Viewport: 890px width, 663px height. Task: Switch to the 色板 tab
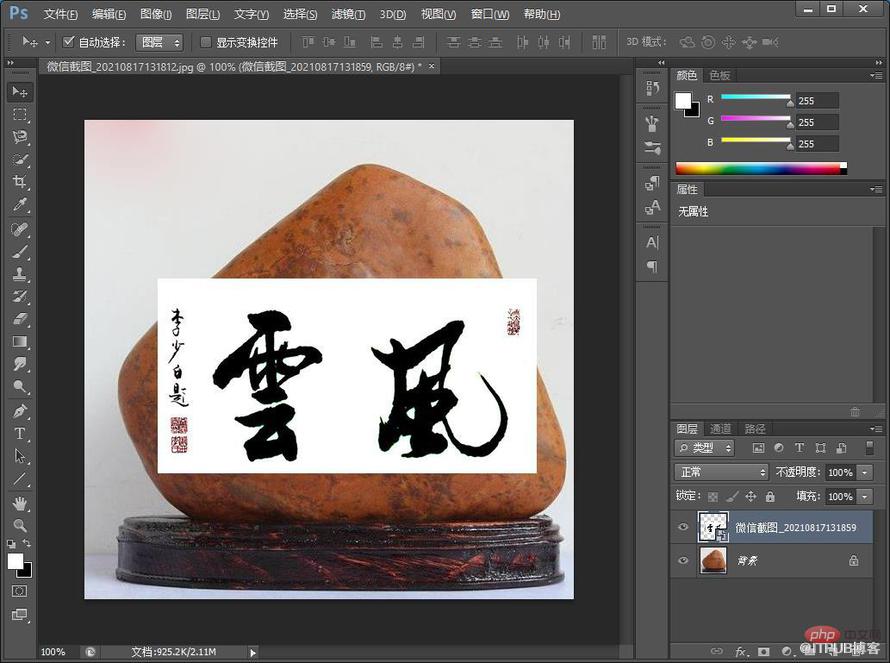click(720, 75)
